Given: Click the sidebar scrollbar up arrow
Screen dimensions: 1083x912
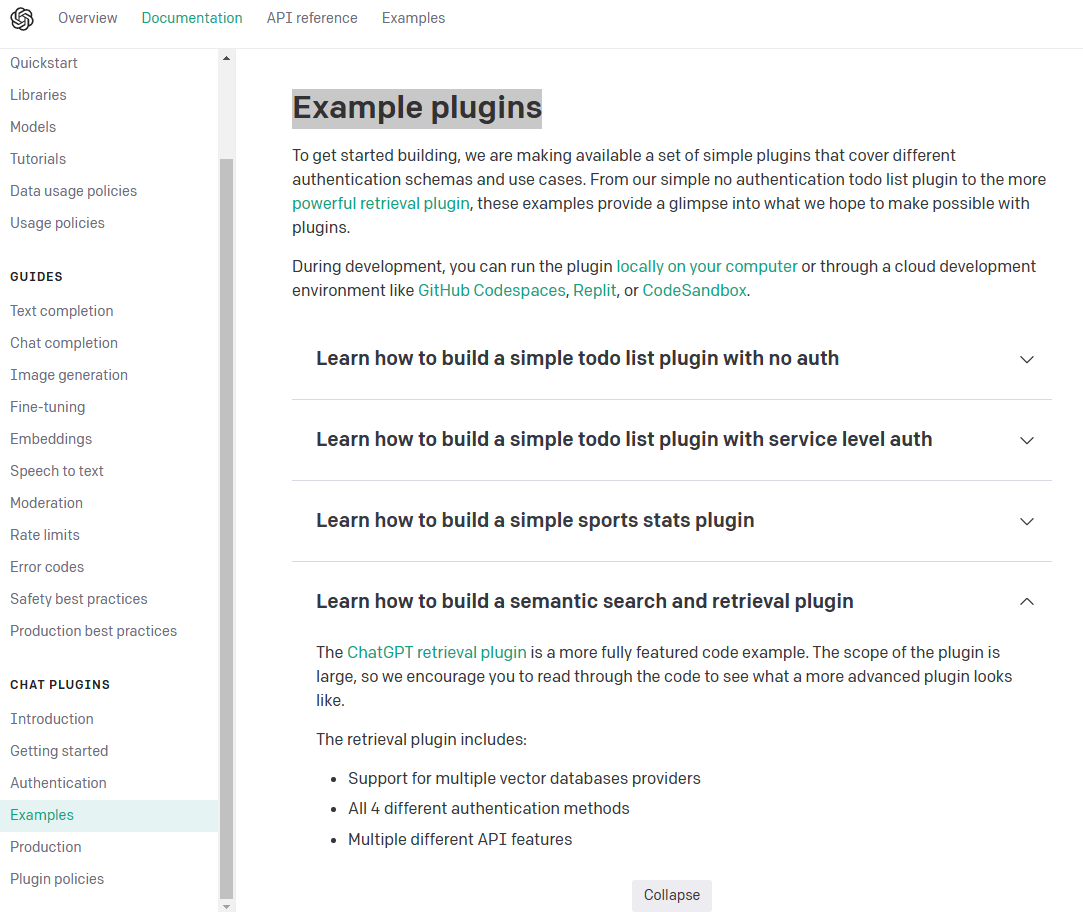Looking at the screenshot, I should [227, 59].
